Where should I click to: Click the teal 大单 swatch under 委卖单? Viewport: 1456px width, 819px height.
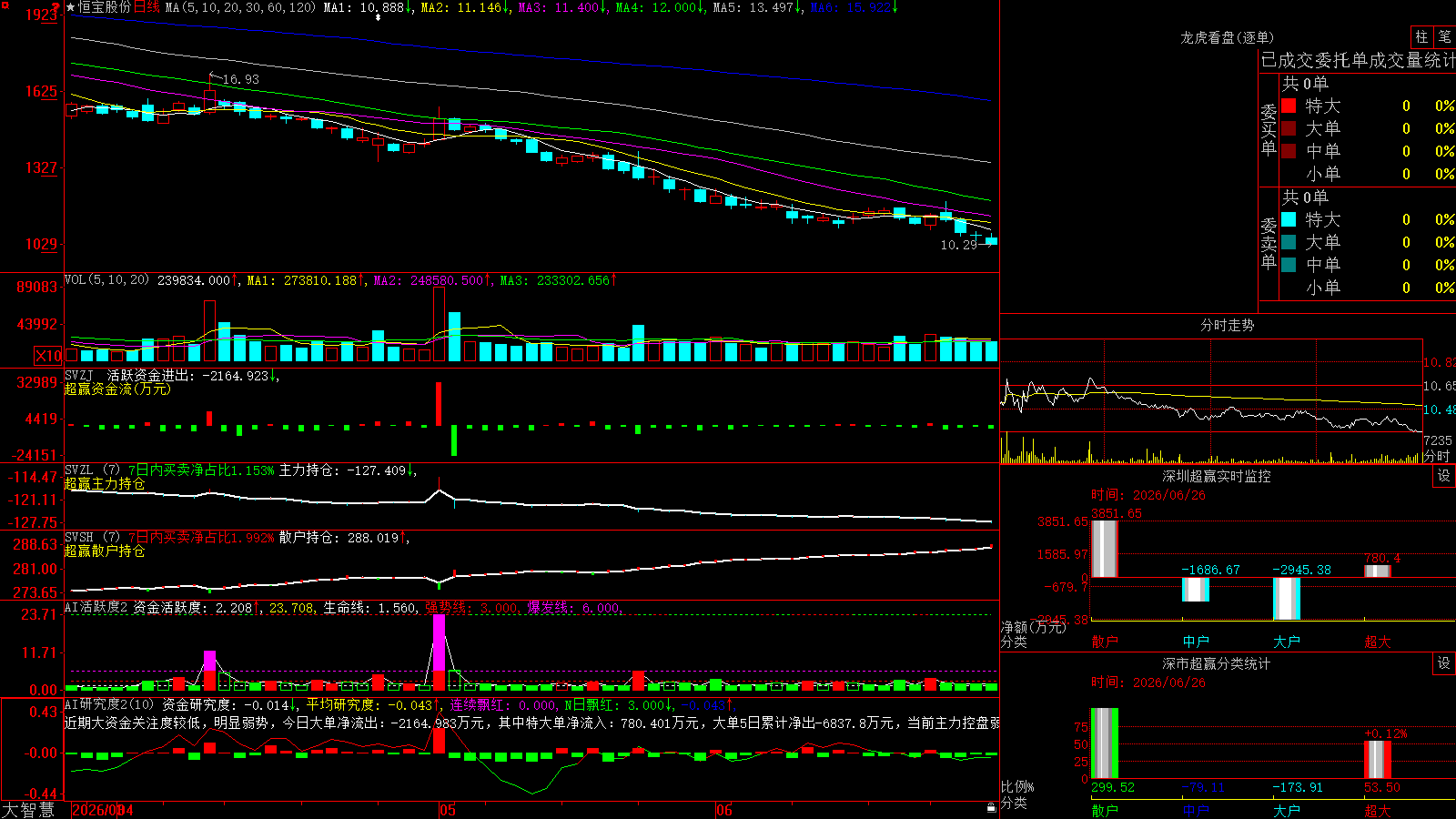point(1289,242)
